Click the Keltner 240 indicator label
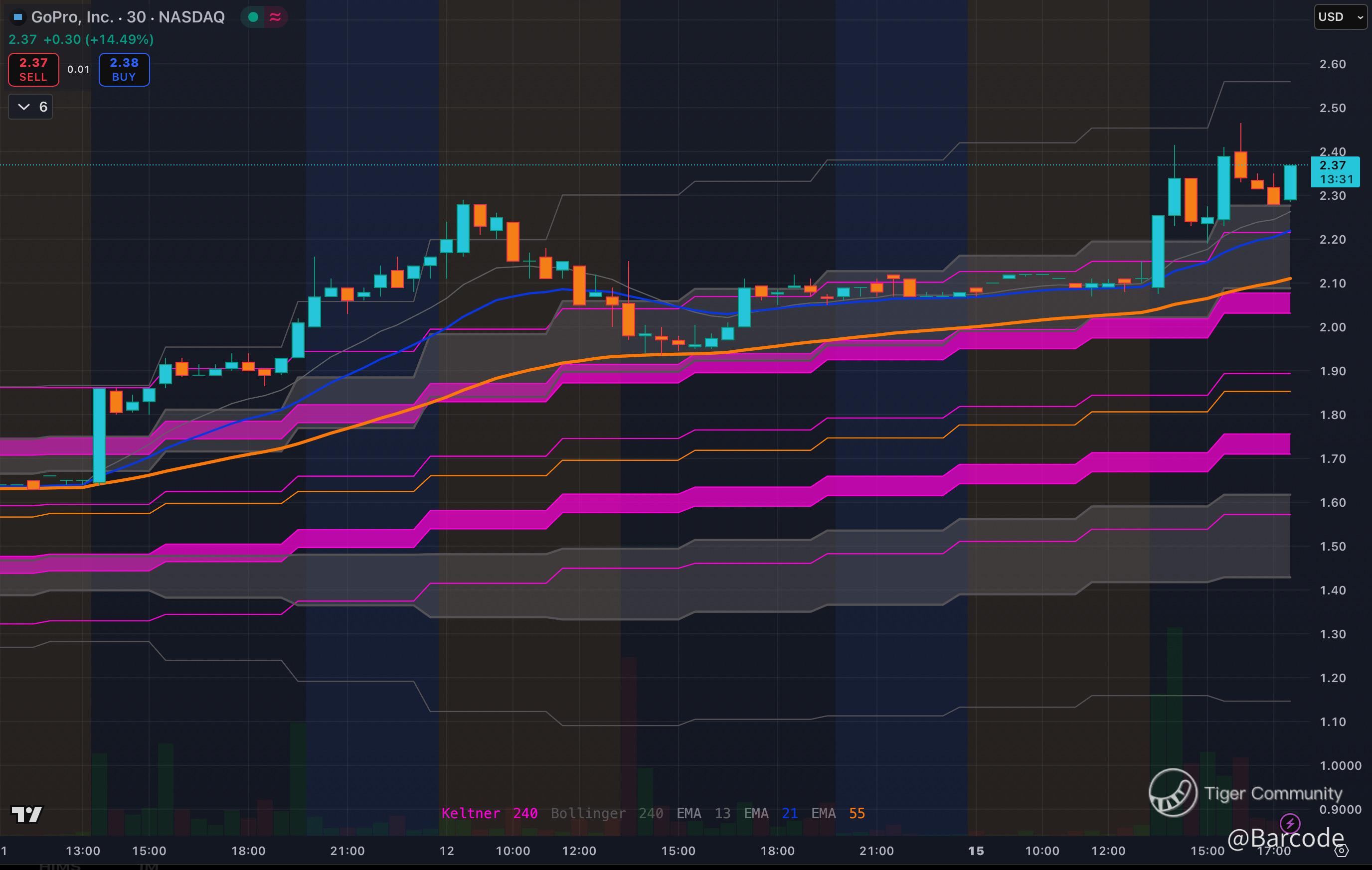The image size is (1372, 870). [x=489, y=813]
